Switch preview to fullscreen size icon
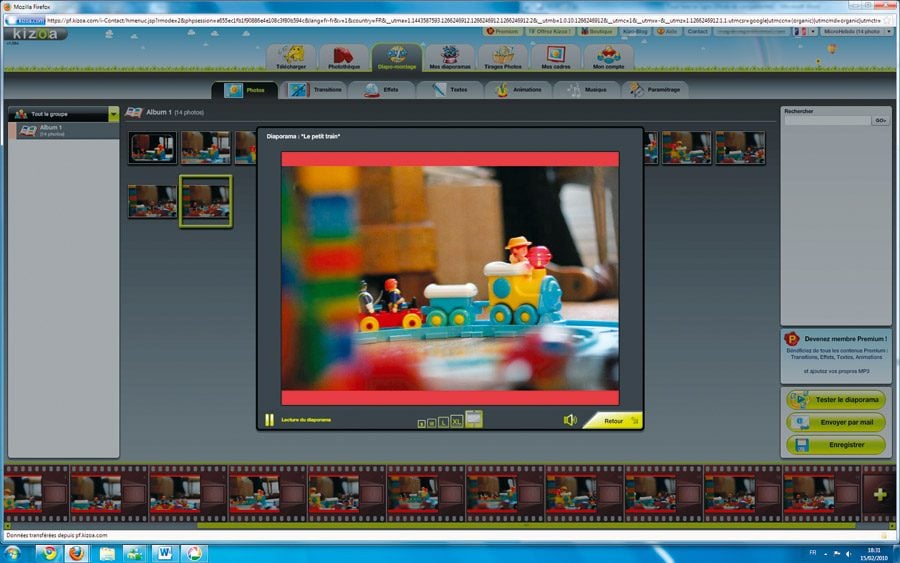 click(x=474, y=419)
